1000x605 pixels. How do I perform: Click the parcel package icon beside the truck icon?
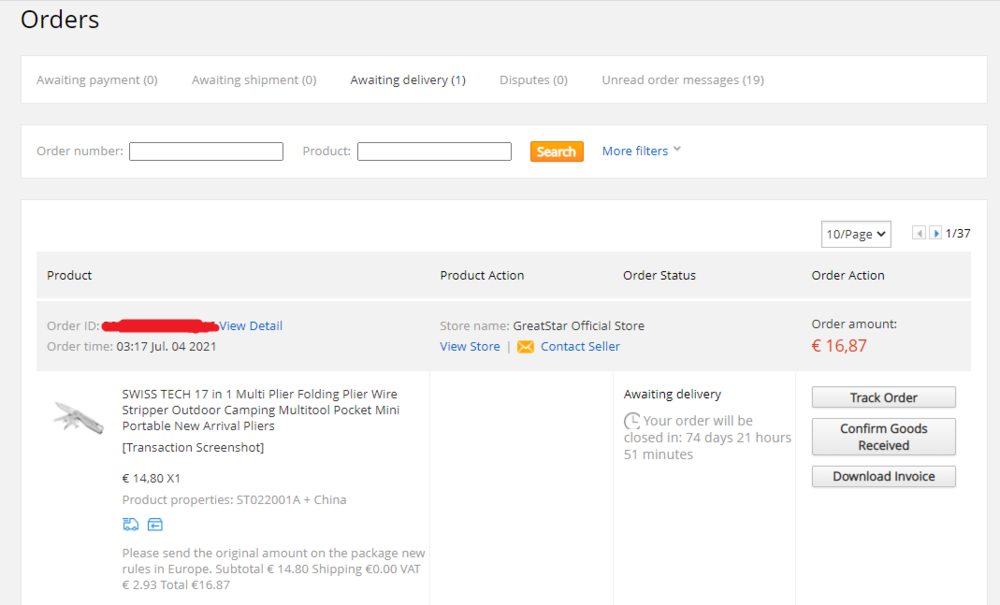click(156, 524)
